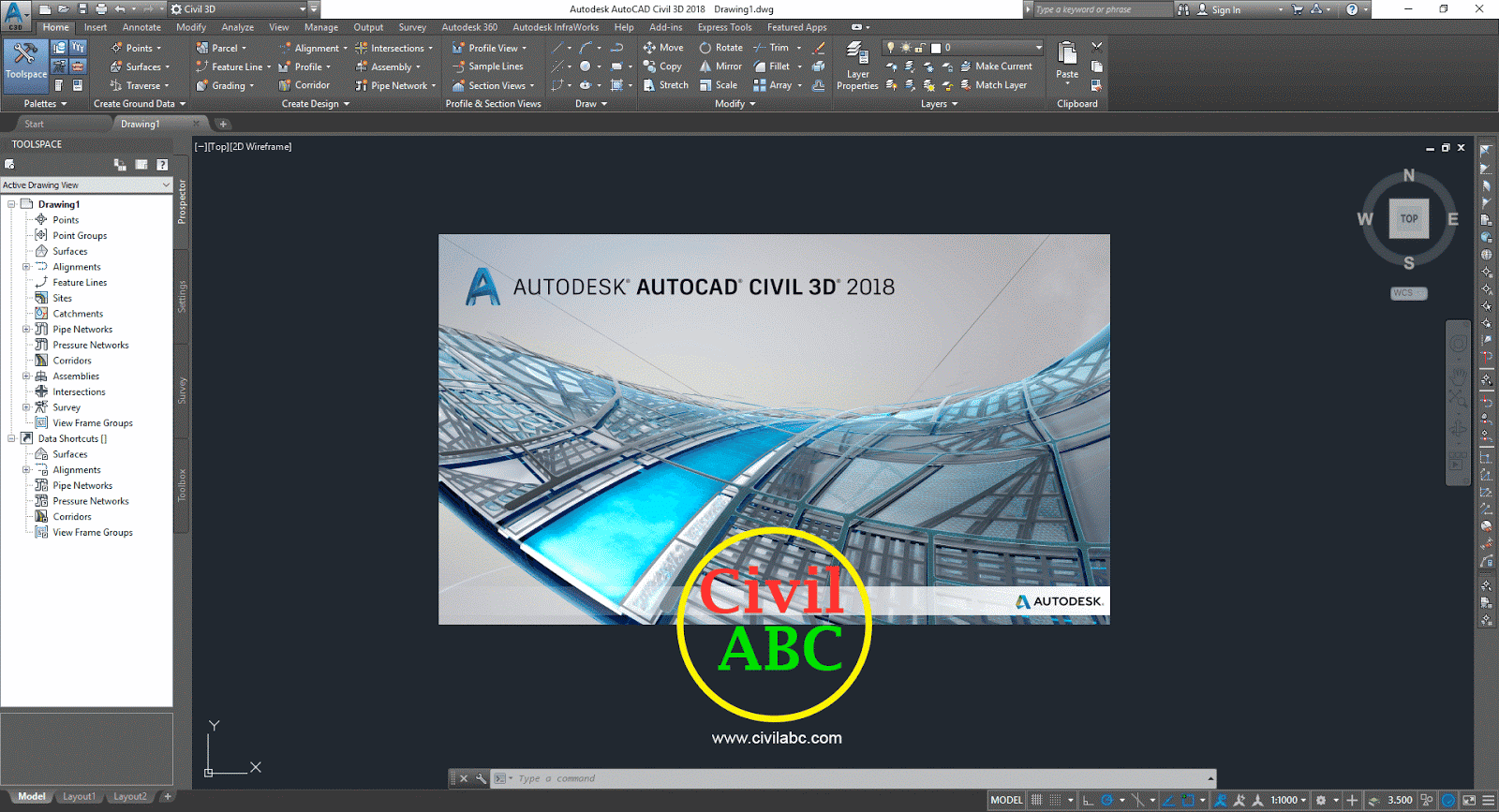Toggle Ortho mode
The width and height of the screenshot is (1499, 812).
(x=1088, y=800)
